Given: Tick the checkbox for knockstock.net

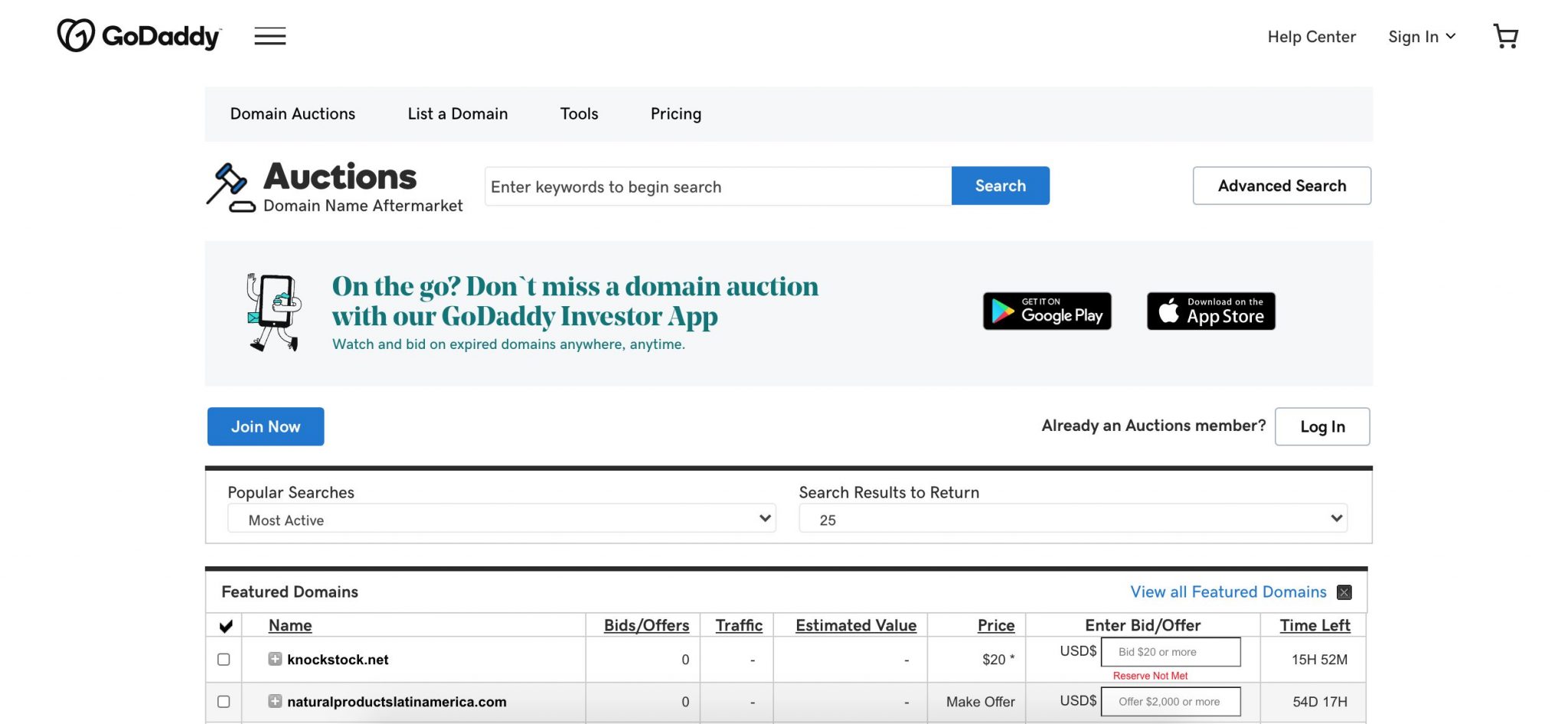Looking at the screenshot, I should [x=224, y=659].
